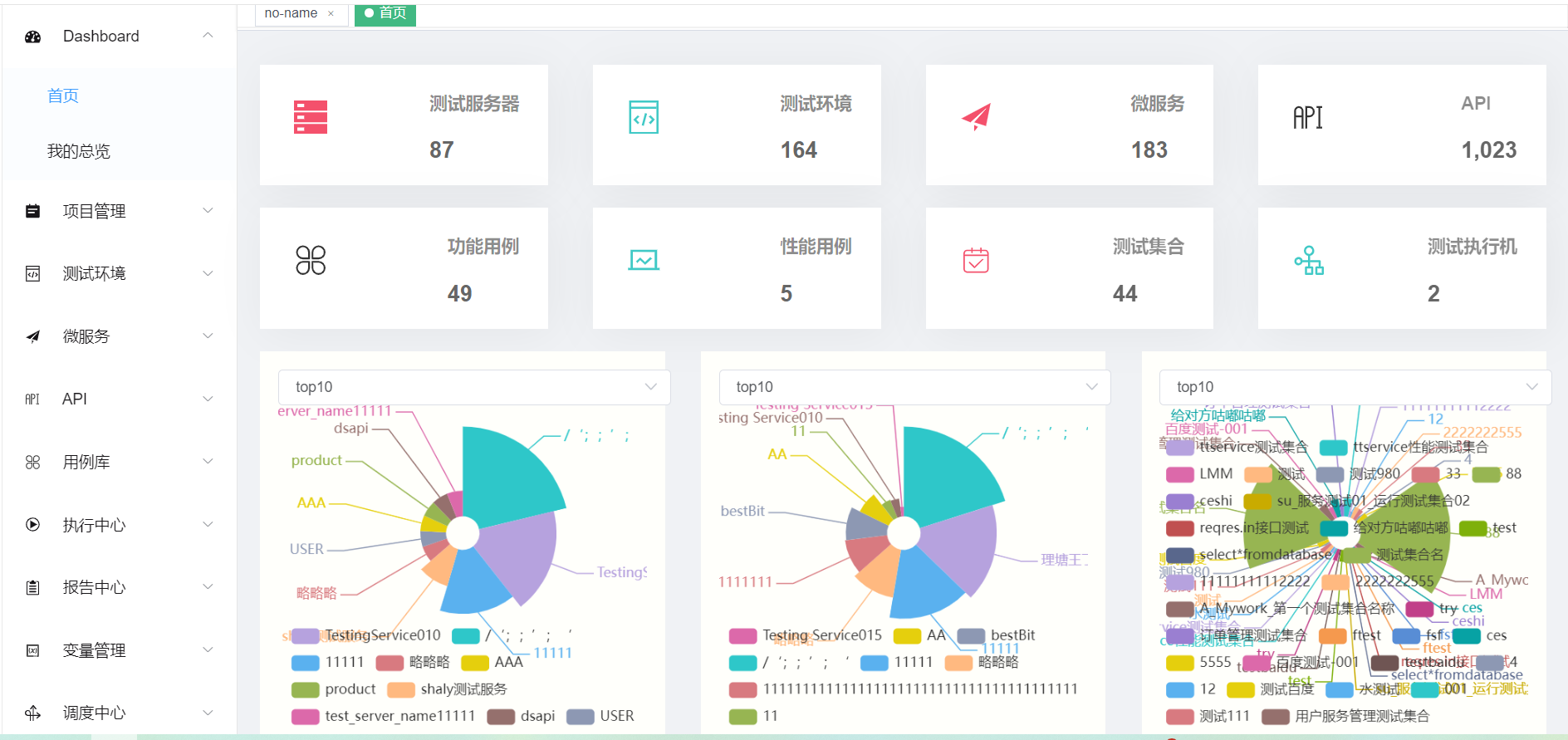Expand the 调度中心 sidebar chevron
1568x740 pixels.
point(208,713)
